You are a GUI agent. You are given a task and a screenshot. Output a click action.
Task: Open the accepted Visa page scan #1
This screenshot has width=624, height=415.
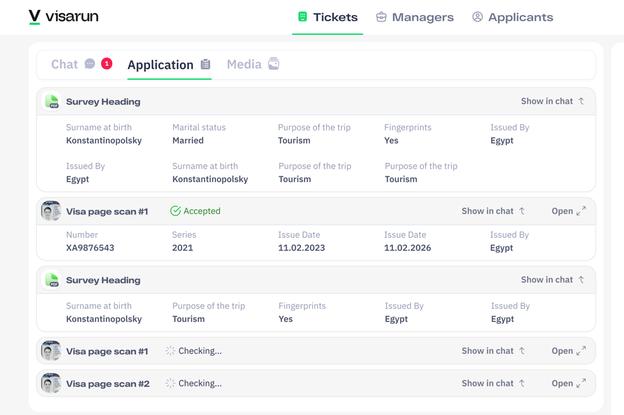click(568, 211)
